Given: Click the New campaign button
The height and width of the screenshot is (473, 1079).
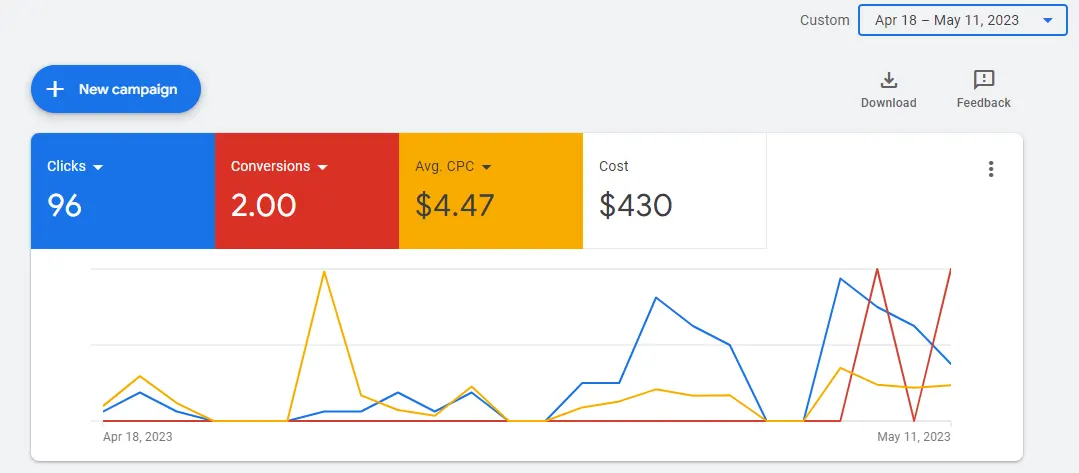Looking at the screenshot, I should [x=116, y=89].
